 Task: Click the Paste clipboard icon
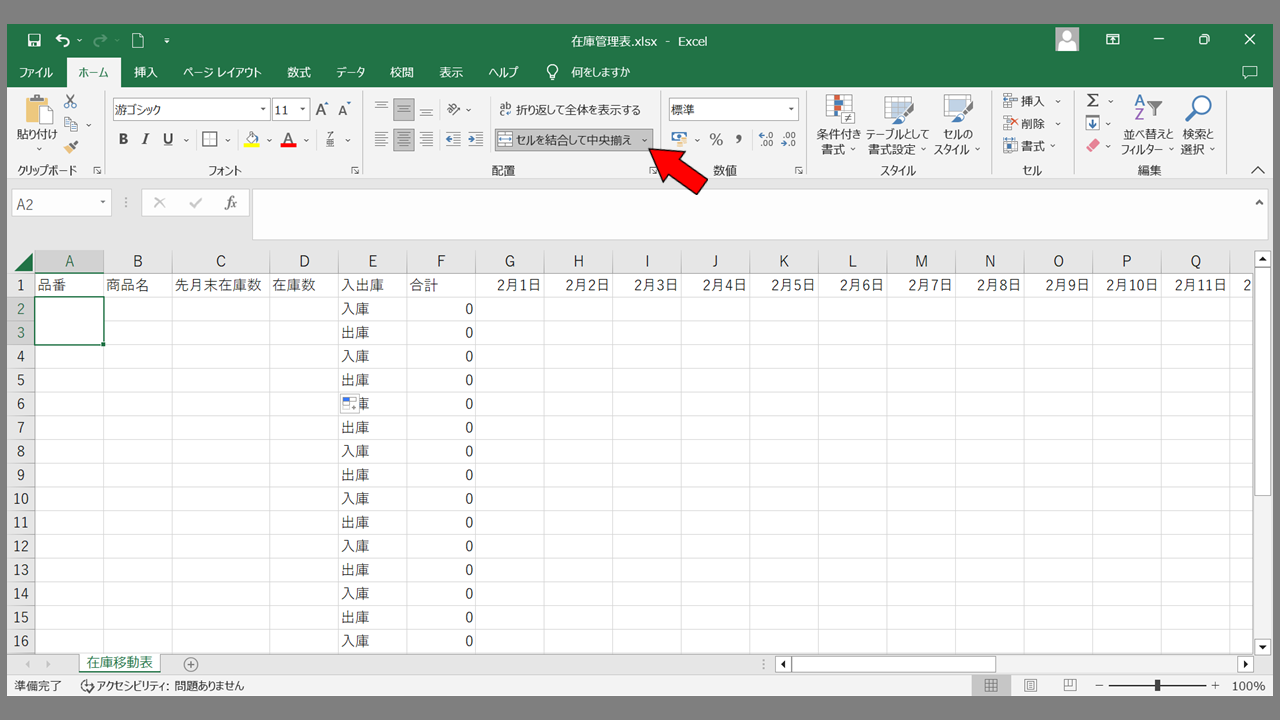38,109
